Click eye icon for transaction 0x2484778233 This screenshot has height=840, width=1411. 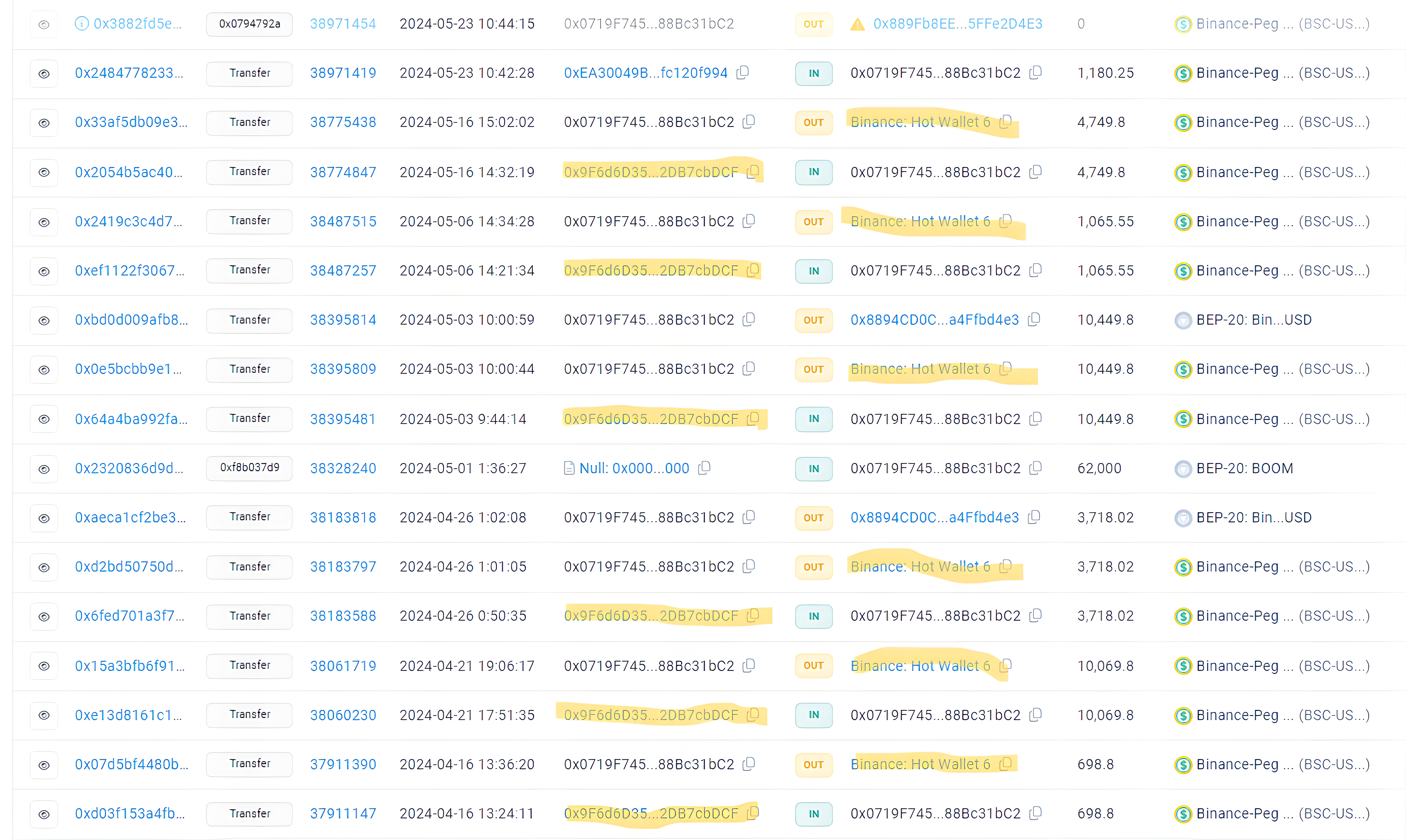click(x=44, y=73)
